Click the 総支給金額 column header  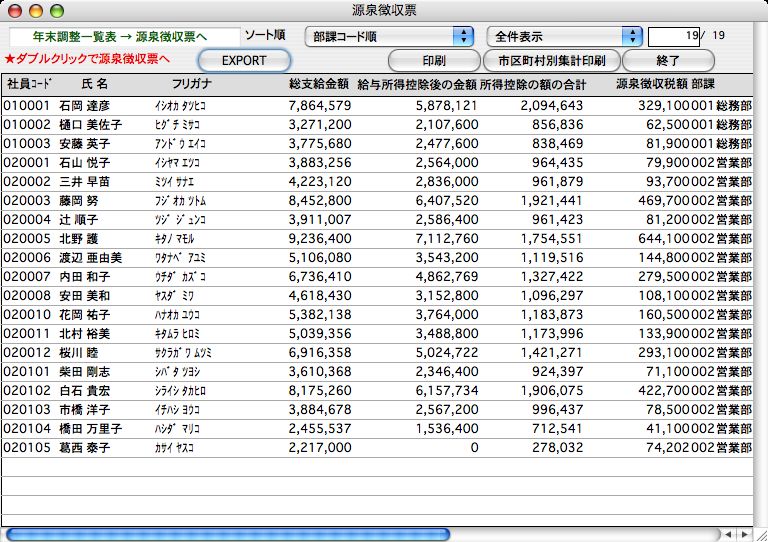(318, 84)
